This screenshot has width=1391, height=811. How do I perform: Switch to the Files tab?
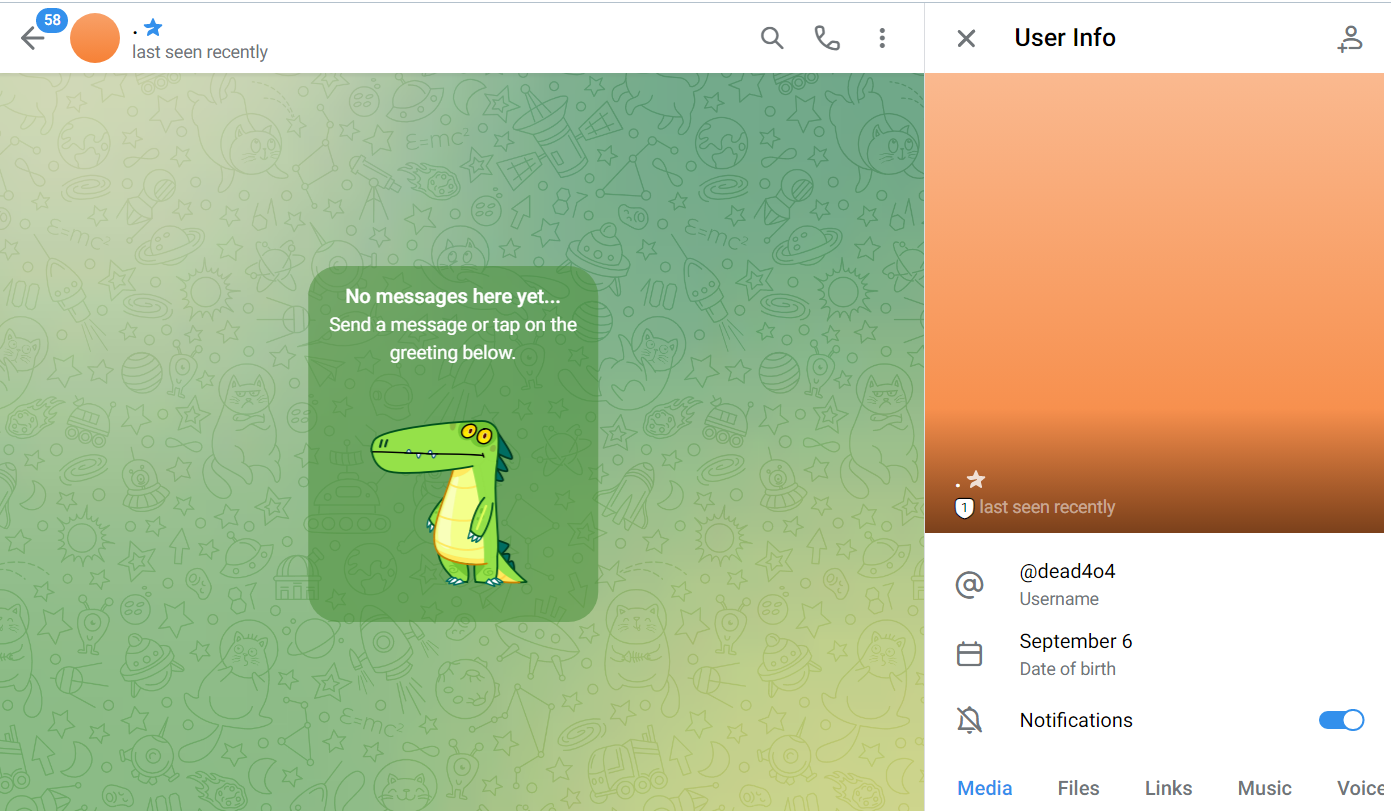coord(1078,788)
